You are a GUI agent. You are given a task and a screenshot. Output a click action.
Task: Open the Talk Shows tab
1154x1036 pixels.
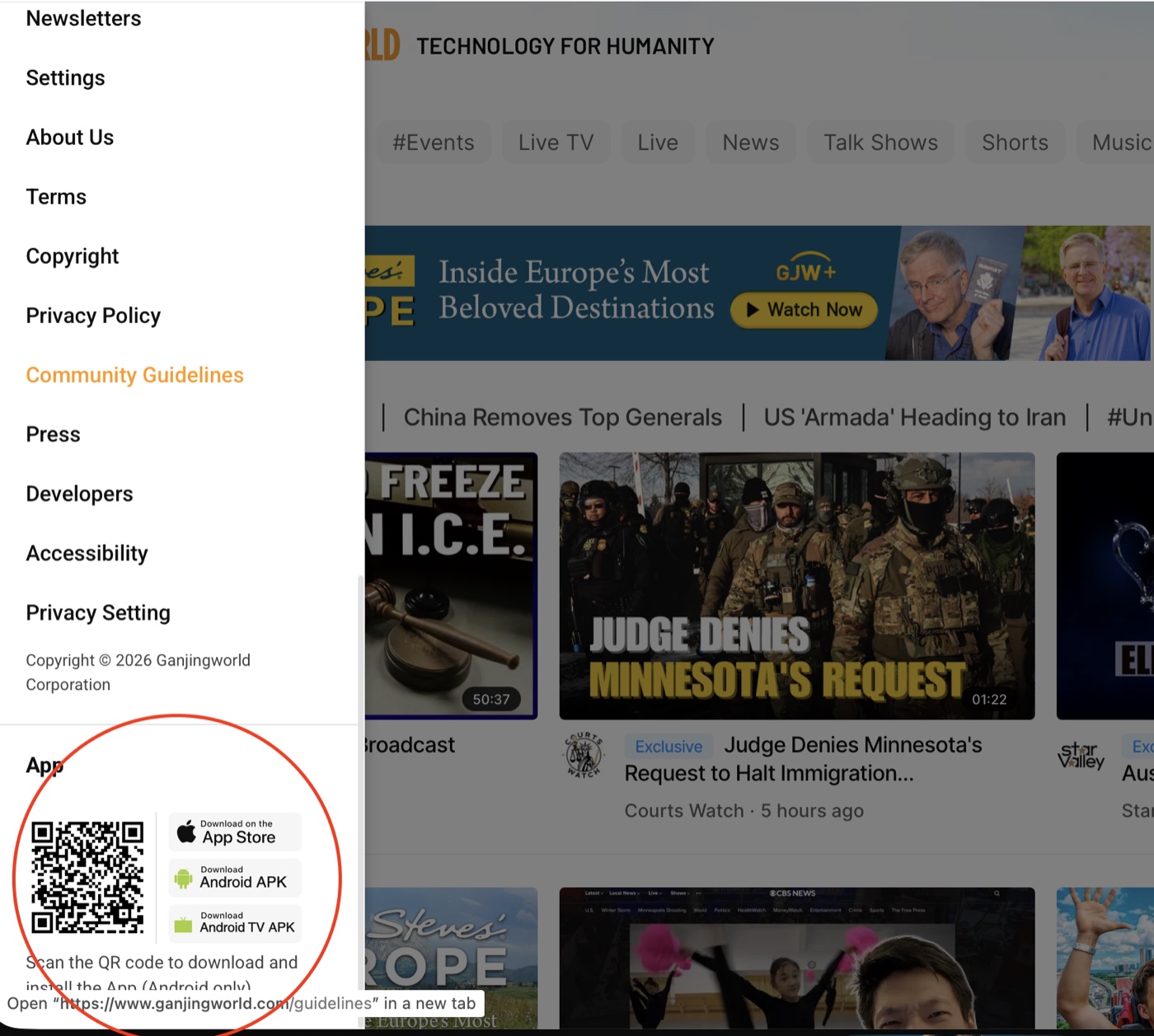click(x=880, y=143)
